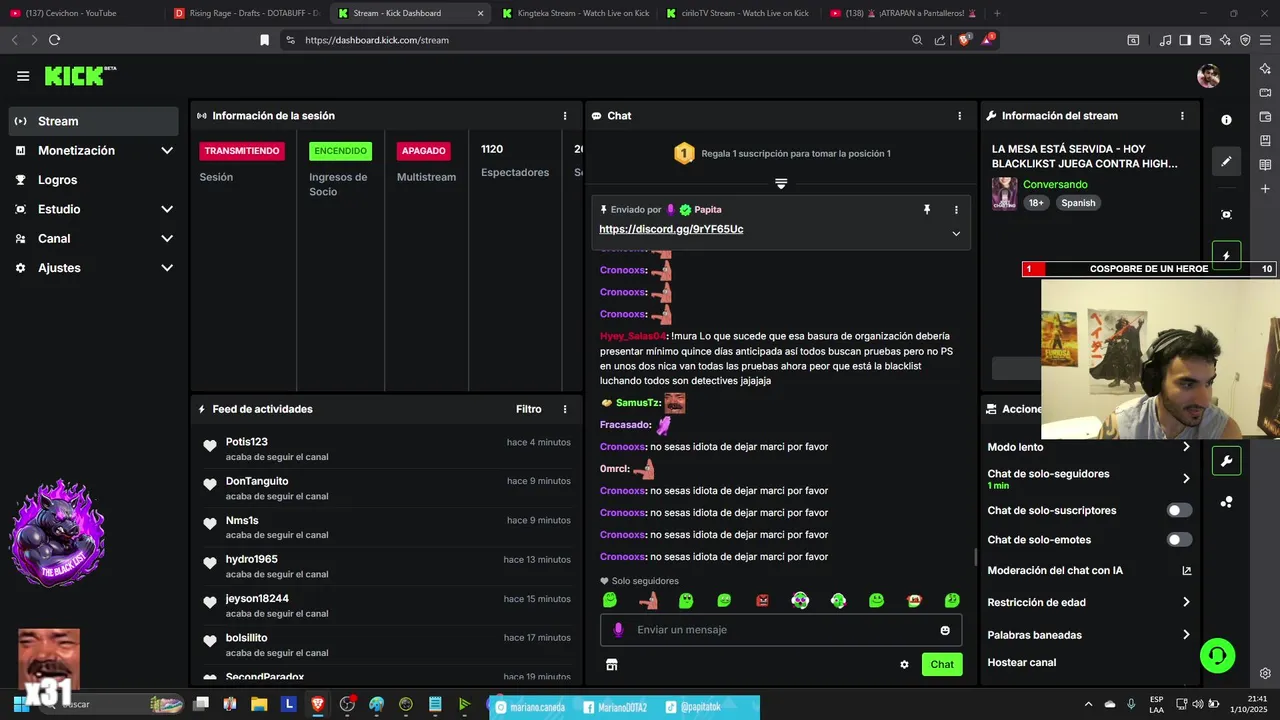1280x720 pixels.
Task: Reload the page
Action: click(x=54, y=40)
